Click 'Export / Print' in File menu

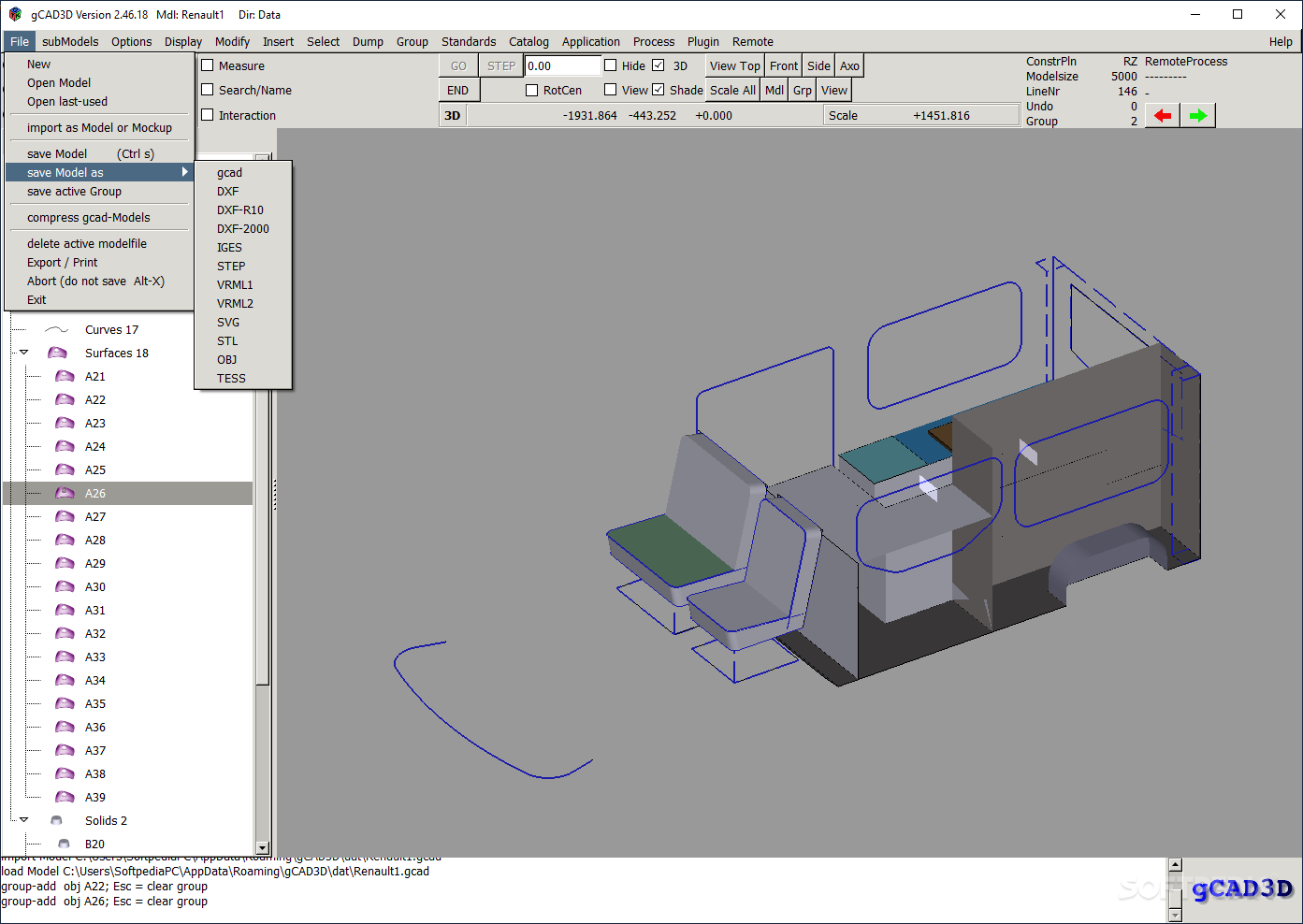coord(62,262)
